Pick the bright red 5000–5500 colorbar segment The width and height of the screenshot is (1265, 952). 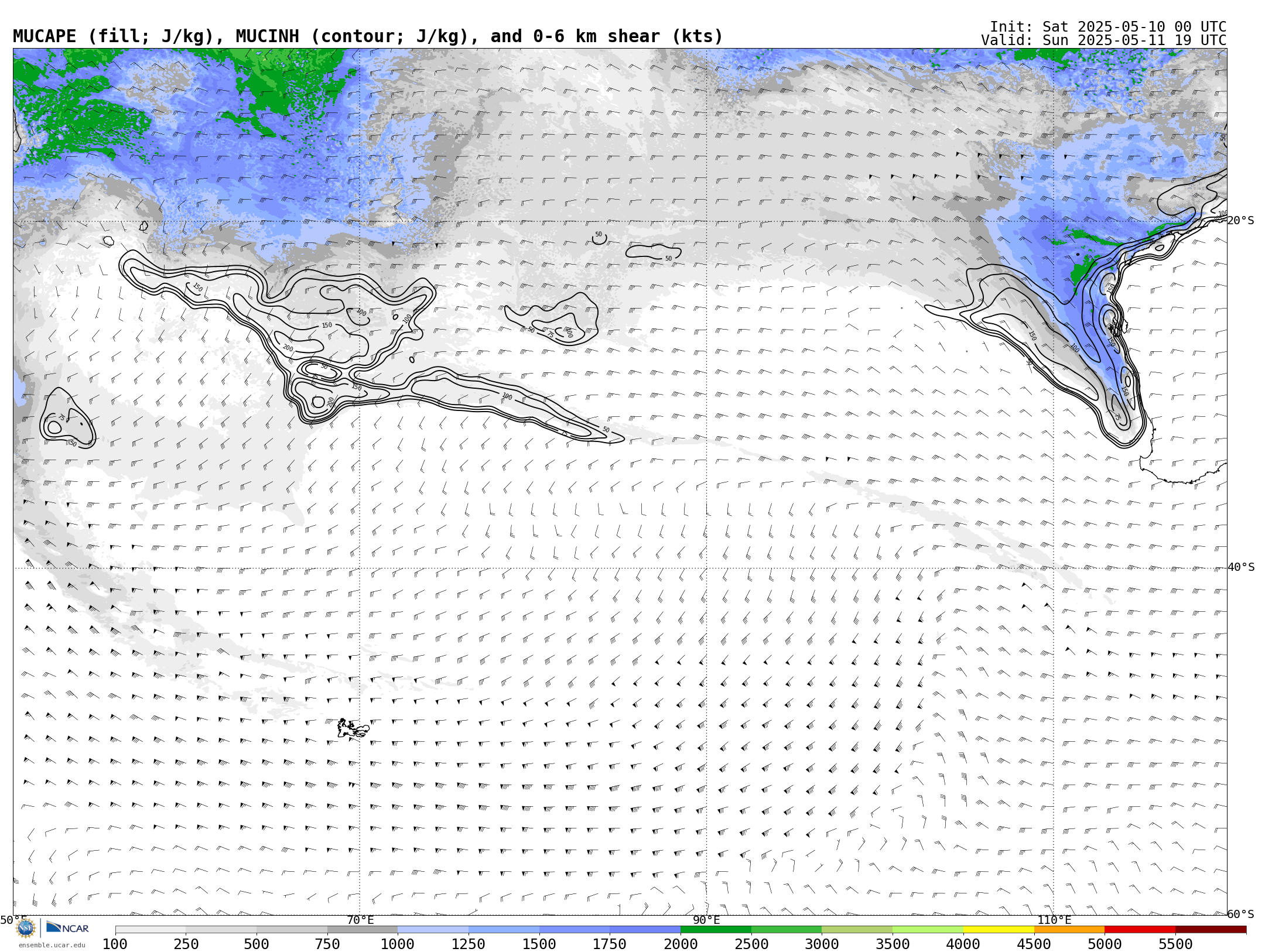[x=1140, y=930]
